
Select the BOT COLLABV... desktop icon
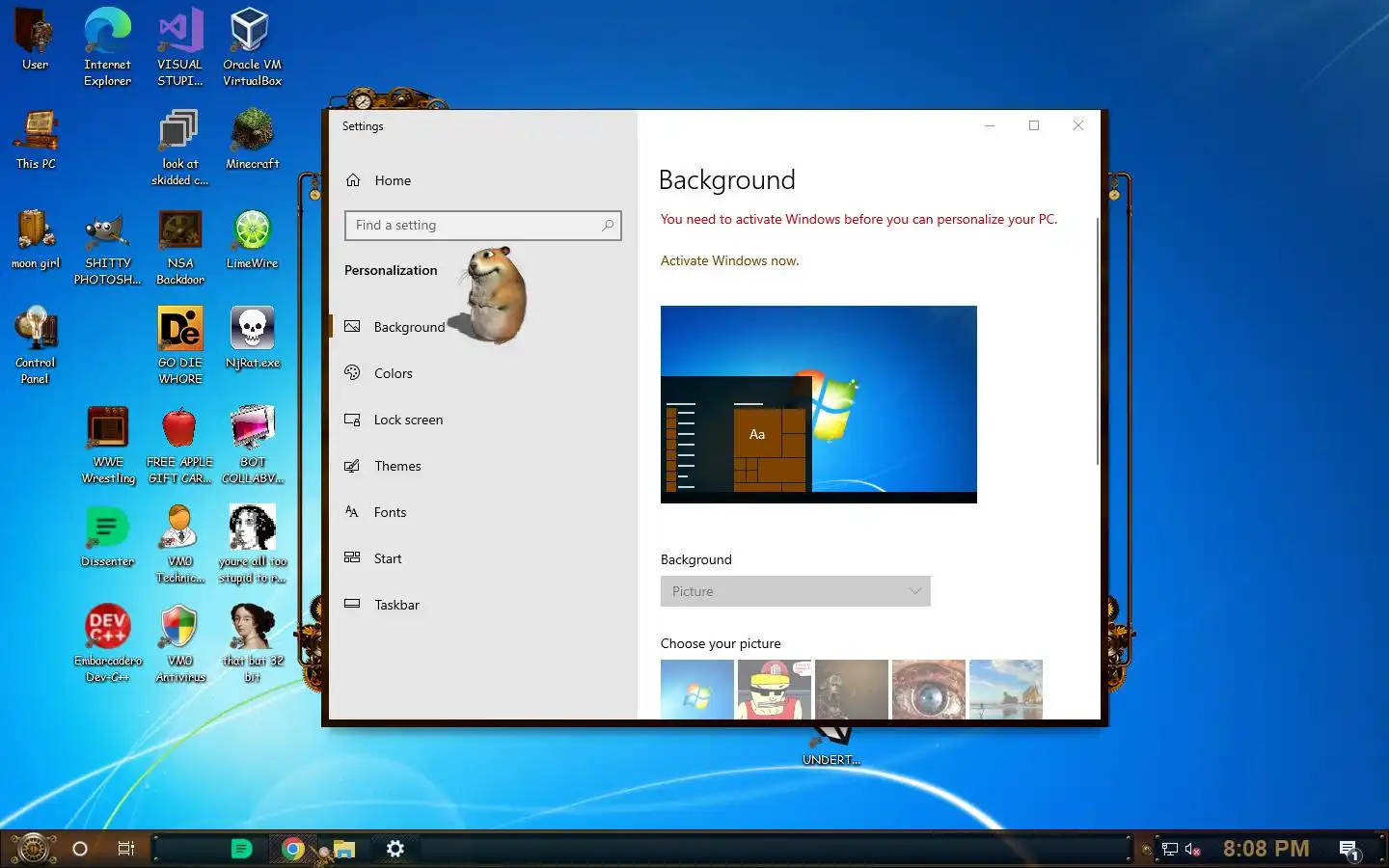pyautogui.click(x=253, y=446)
